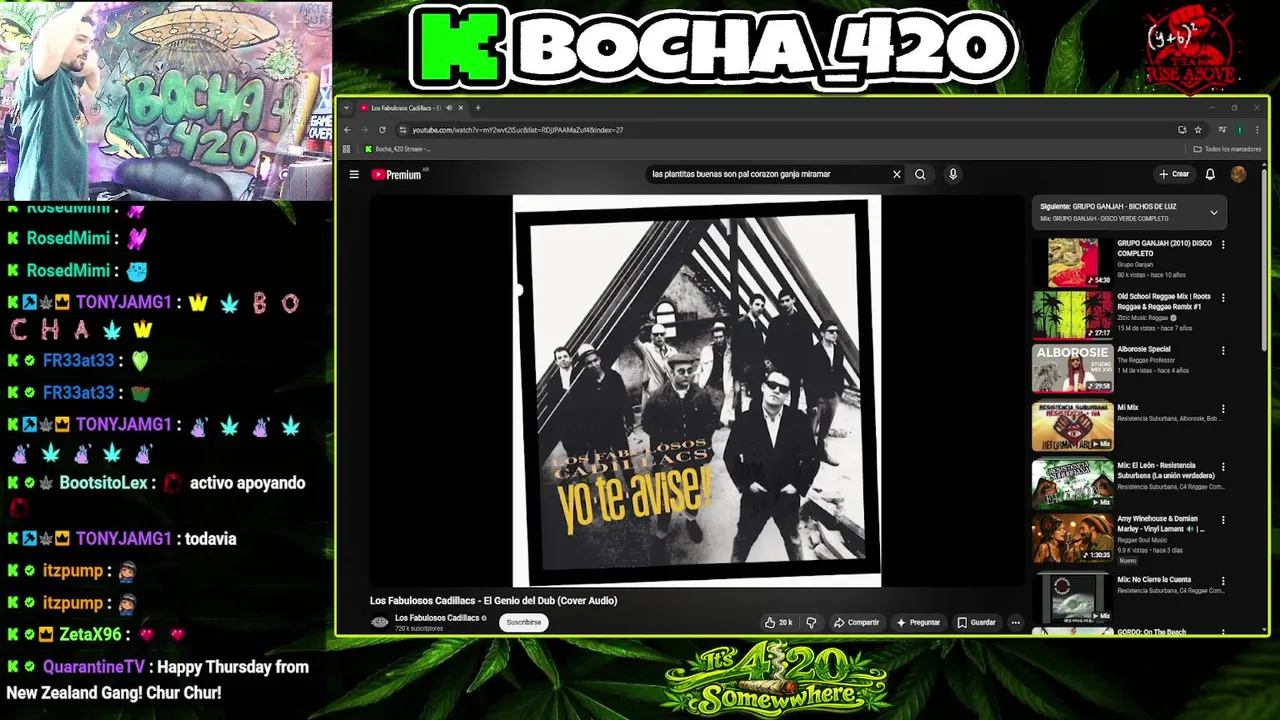
Task: Open Todos los marcadores folder
Action: [x=1227, y=149]
